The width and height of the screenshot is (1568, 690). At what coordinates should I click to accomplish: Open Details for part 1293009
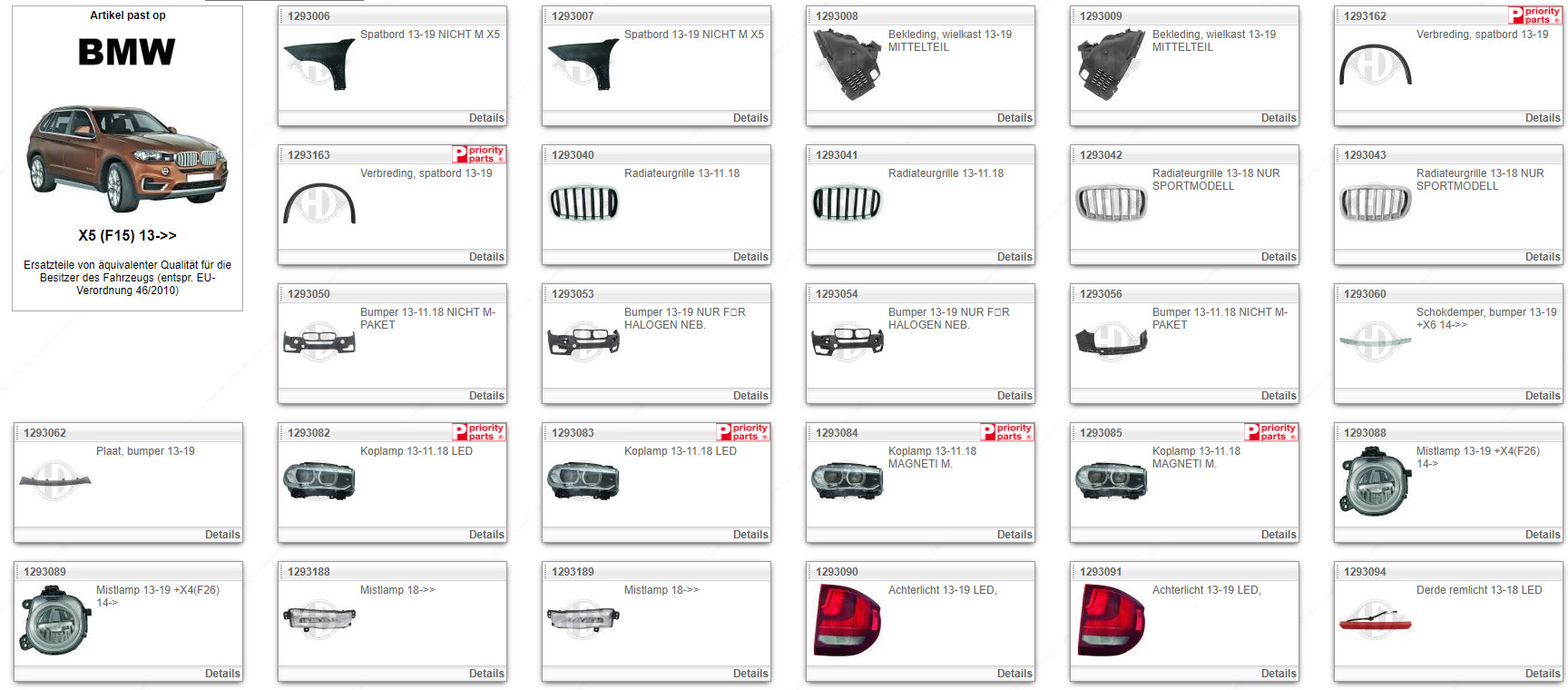(x=1279, y=118)
